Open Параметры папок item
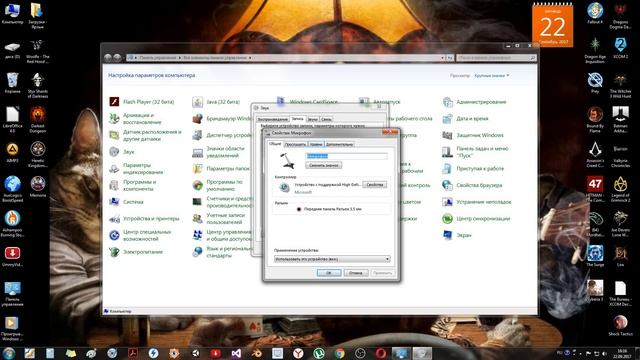Image resolution: width=640 pixels, height=360 pixels. point(221,169)
